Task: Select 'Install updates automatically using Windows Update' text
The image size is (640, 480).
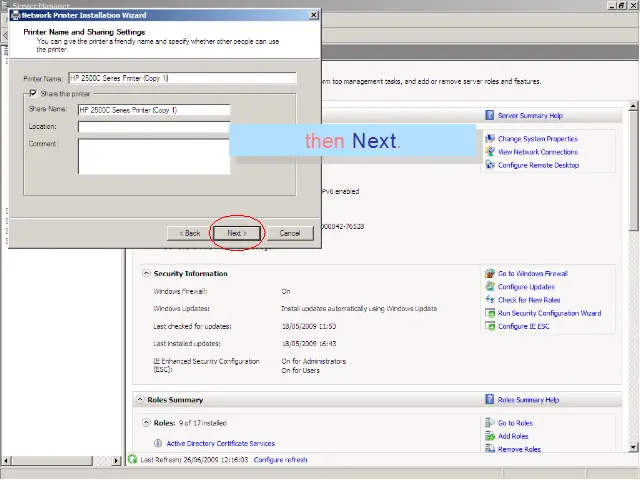Action: pyautogui.click(x=359, y=309)
